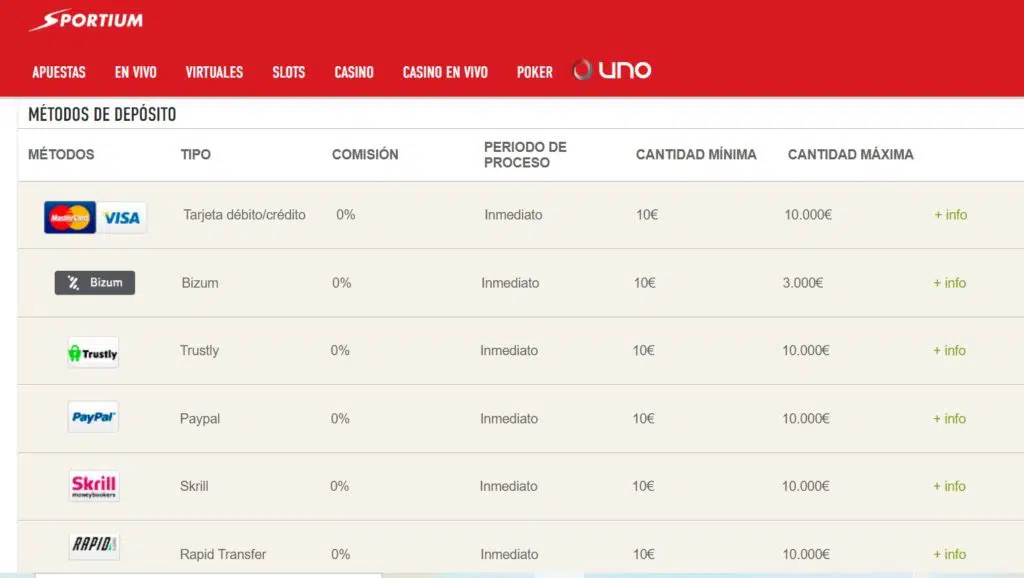Click the Métodos de Depósito heading
This screenshot has height=578, width=1024.
(x=102, y=114)
